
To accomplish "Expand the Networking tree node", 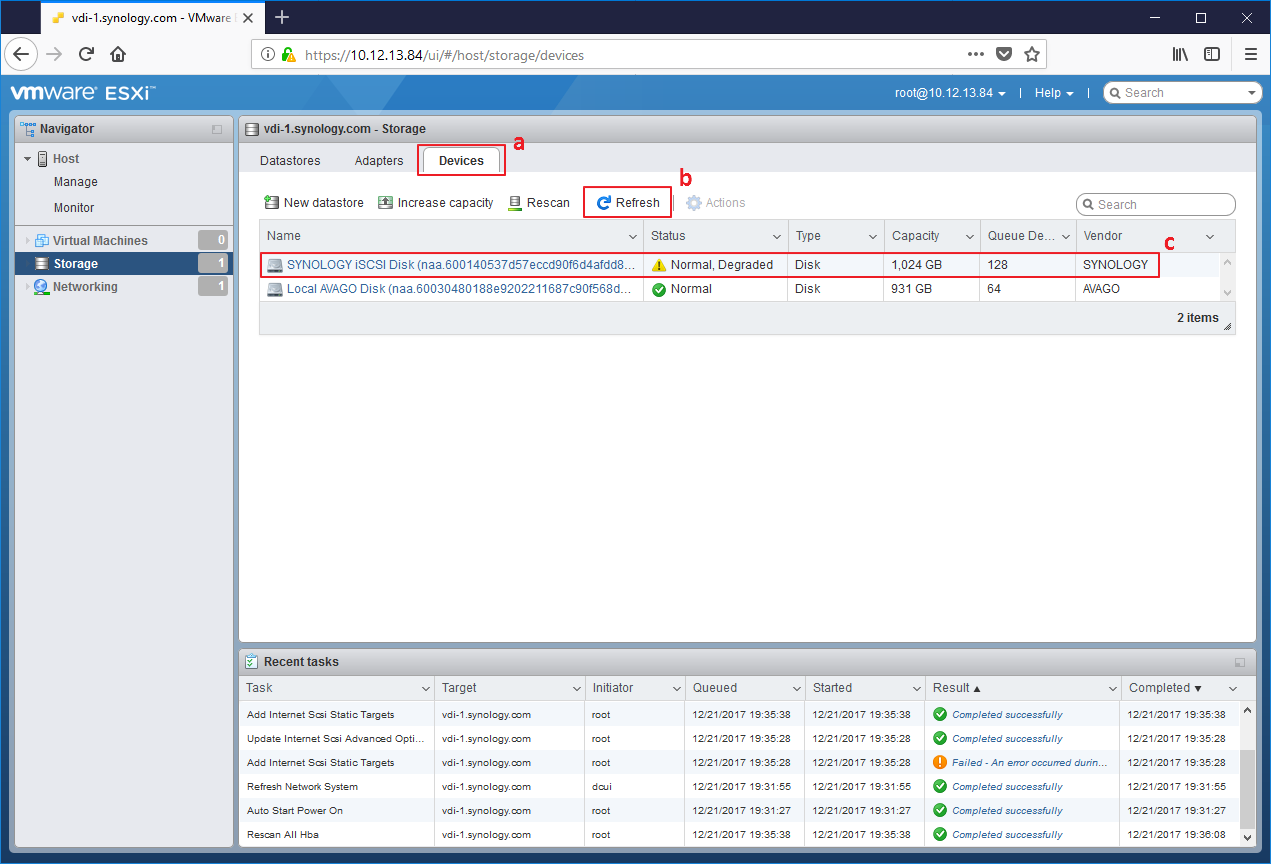I will pos(27,287).
